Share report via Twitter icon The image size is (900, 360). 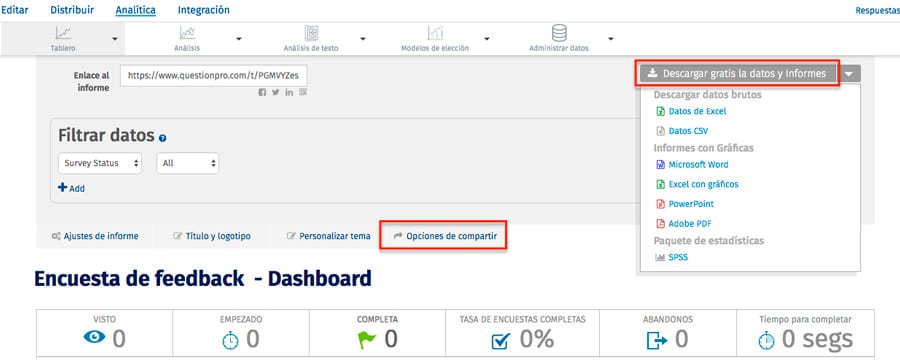pyautogui.click(x=276, y=92)
